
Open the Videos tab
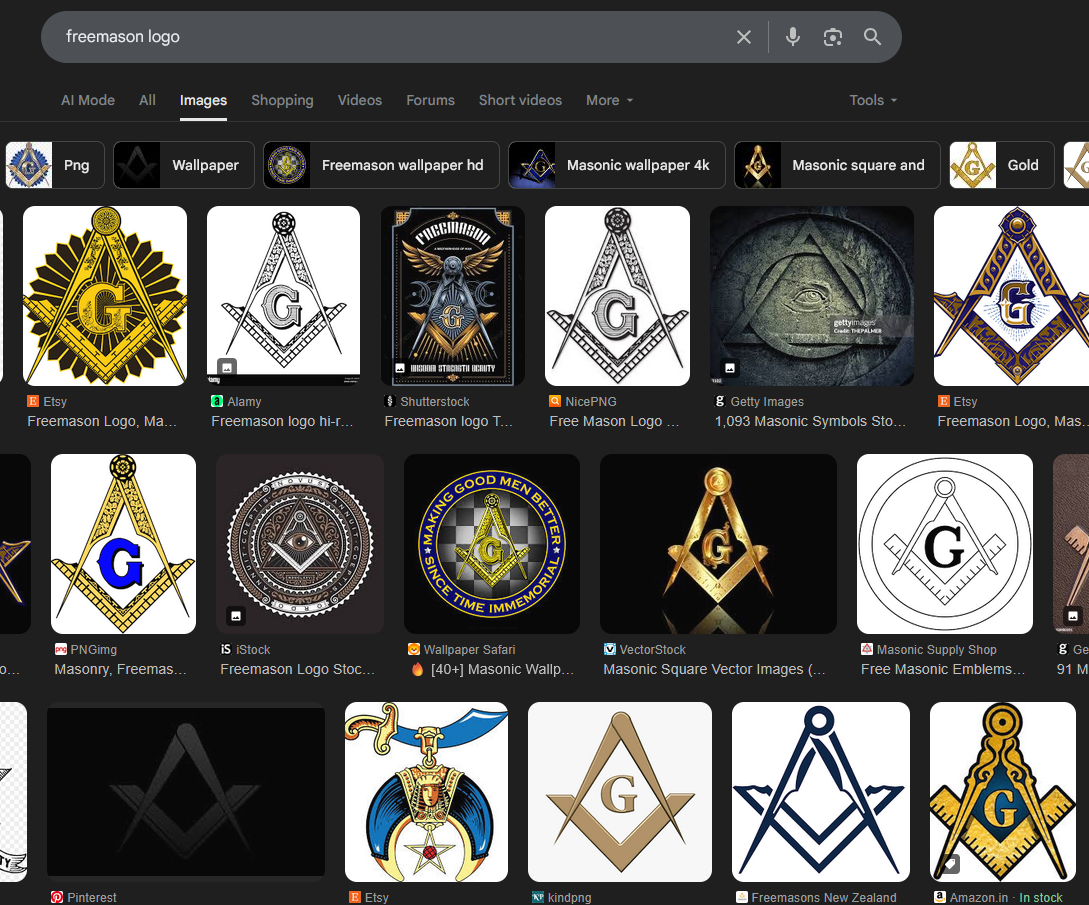[x=360, y=100]
